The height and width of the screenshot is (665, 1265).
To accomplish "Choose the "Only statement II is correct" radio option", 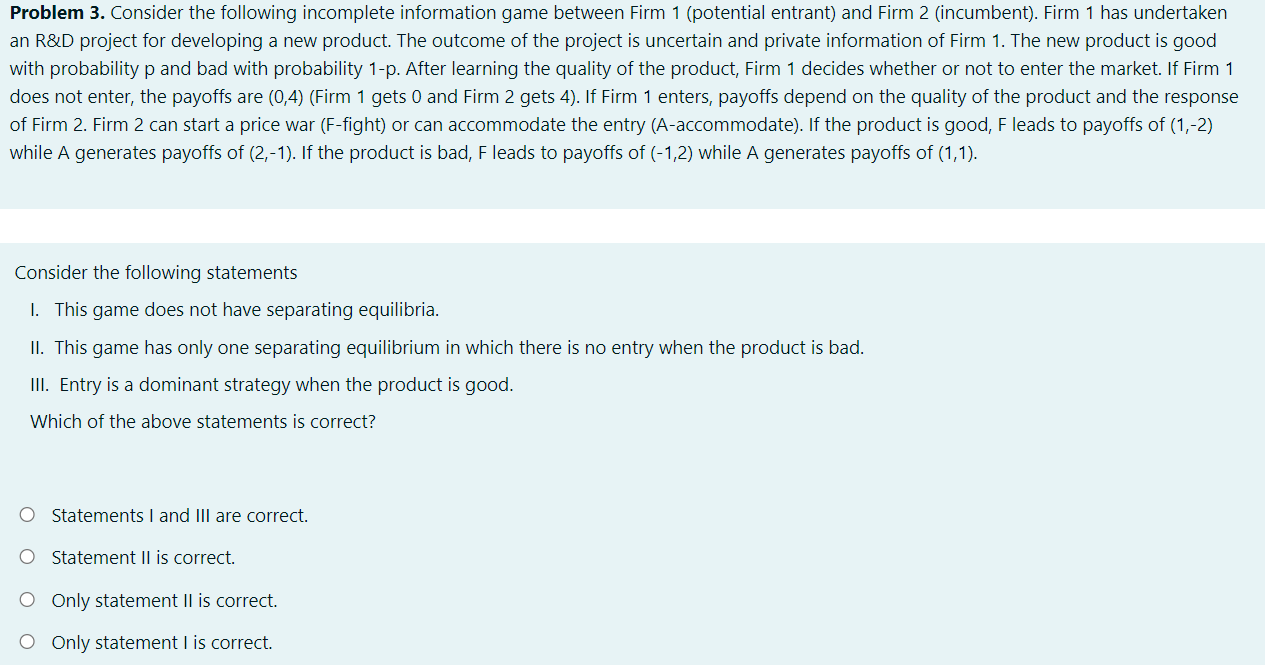I will (28, 601).
